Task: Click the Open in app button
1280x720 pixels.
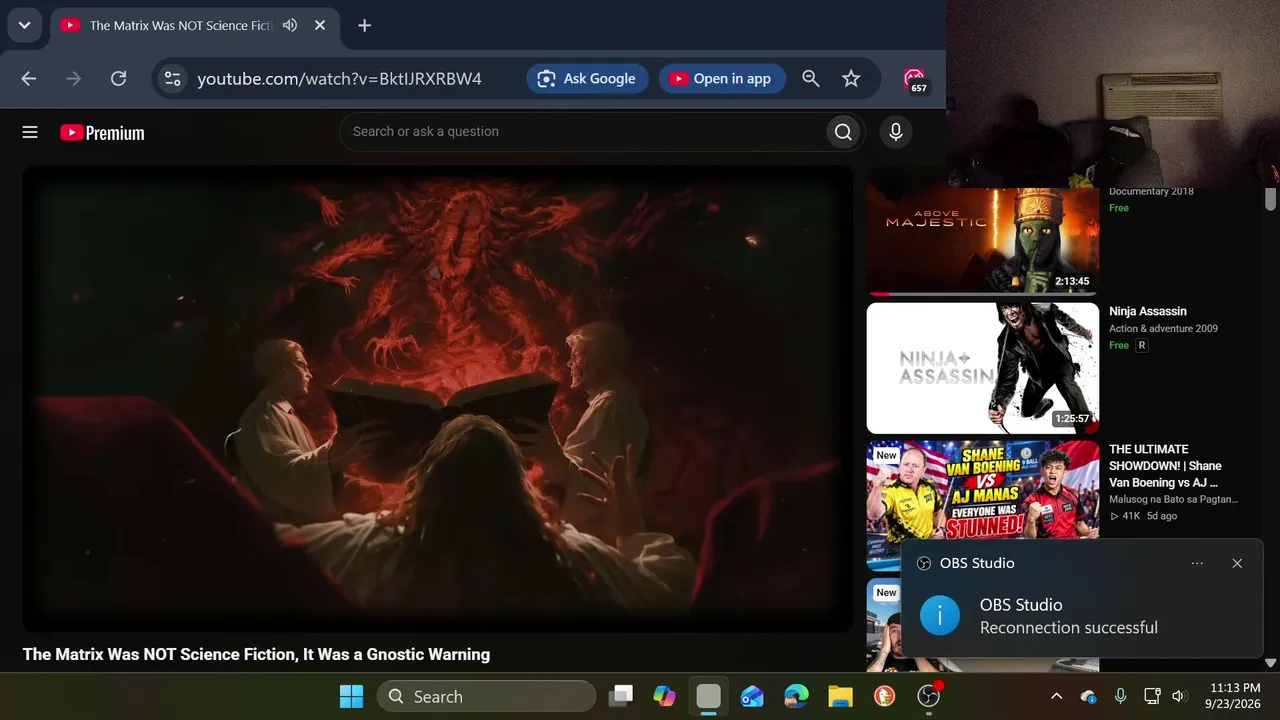Action: pos(722,79)
